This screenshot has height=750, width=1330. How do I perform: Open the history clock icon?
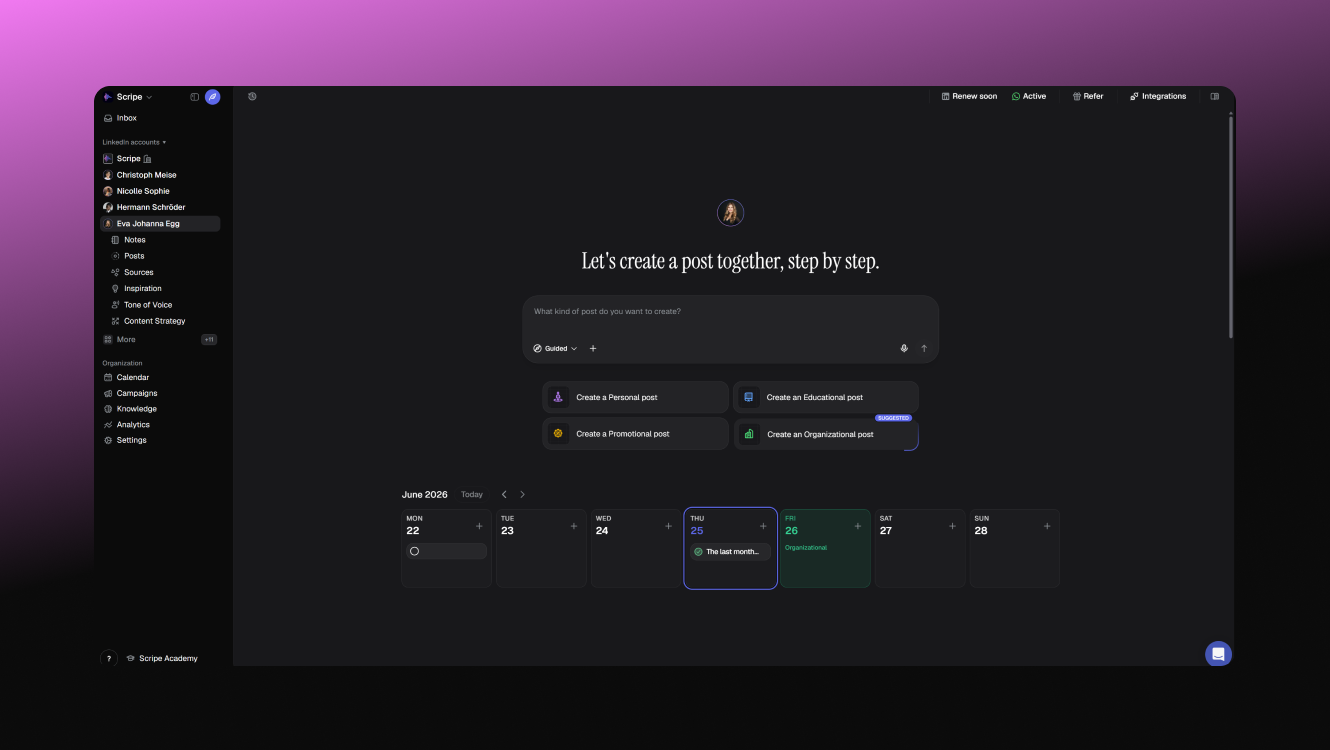252,97
